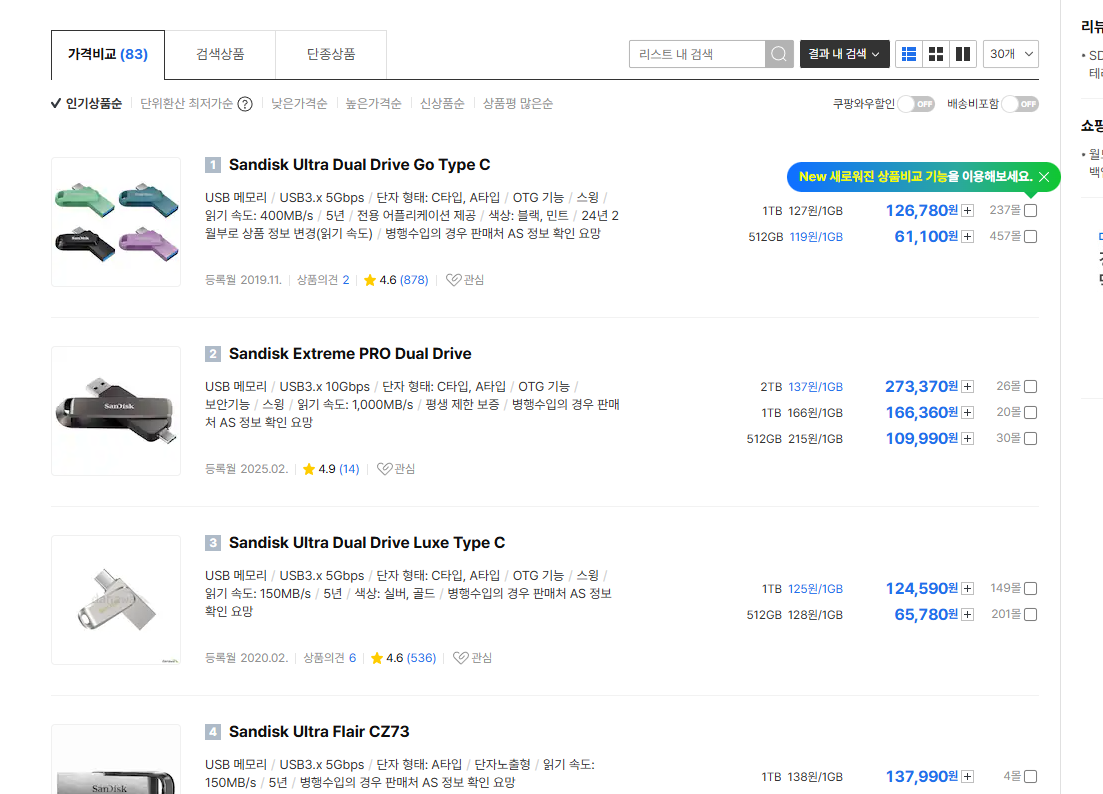Viewport: 1103px width, 794px height.
Task: Toggle 쿠팡와우할인 switch on
Action: (x=916, y=104)
